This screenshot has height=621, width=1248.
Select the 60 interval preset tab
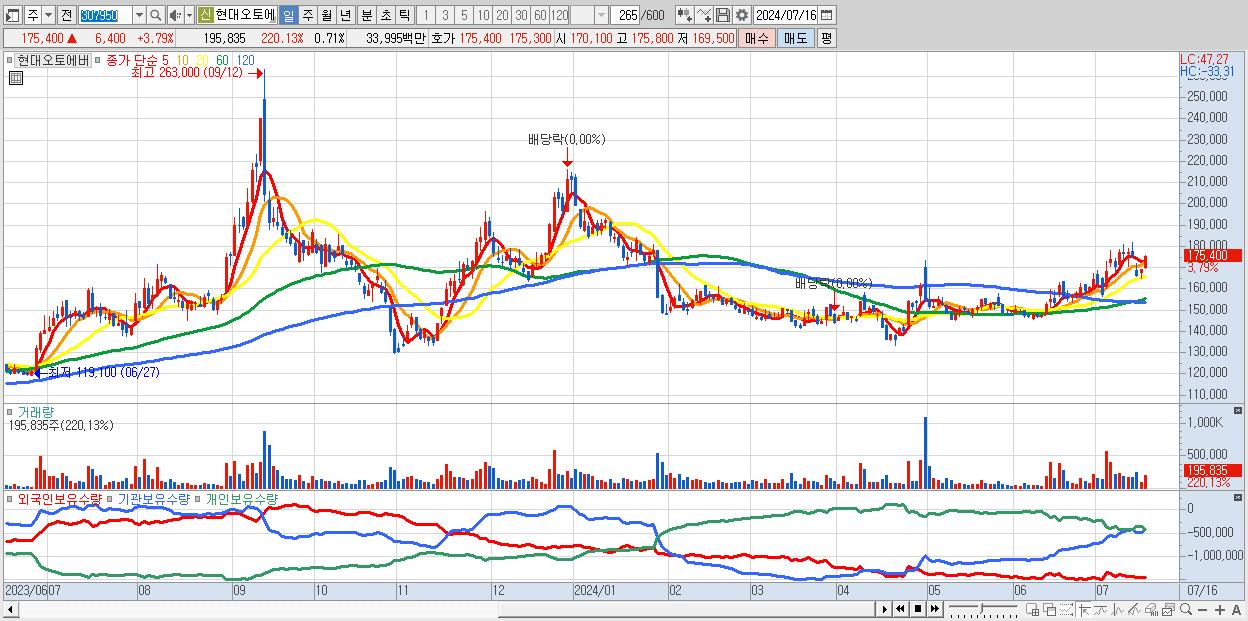(540, 15)
